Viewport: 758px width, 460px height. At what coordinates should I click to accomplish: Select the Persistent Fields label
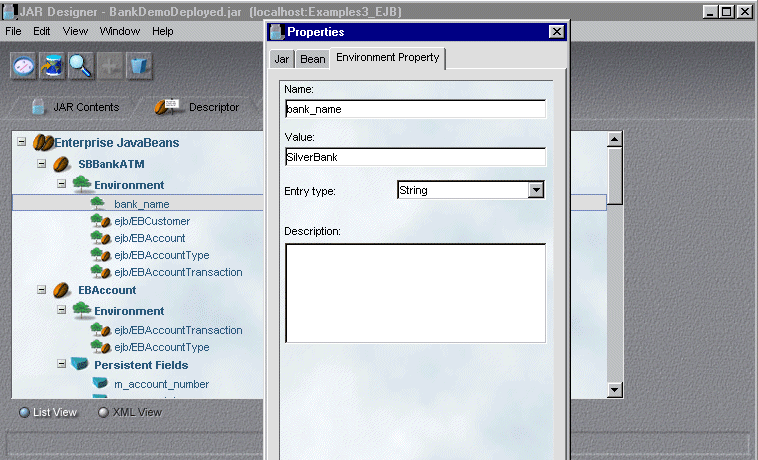pyautogui.click(x=141, y=365)
